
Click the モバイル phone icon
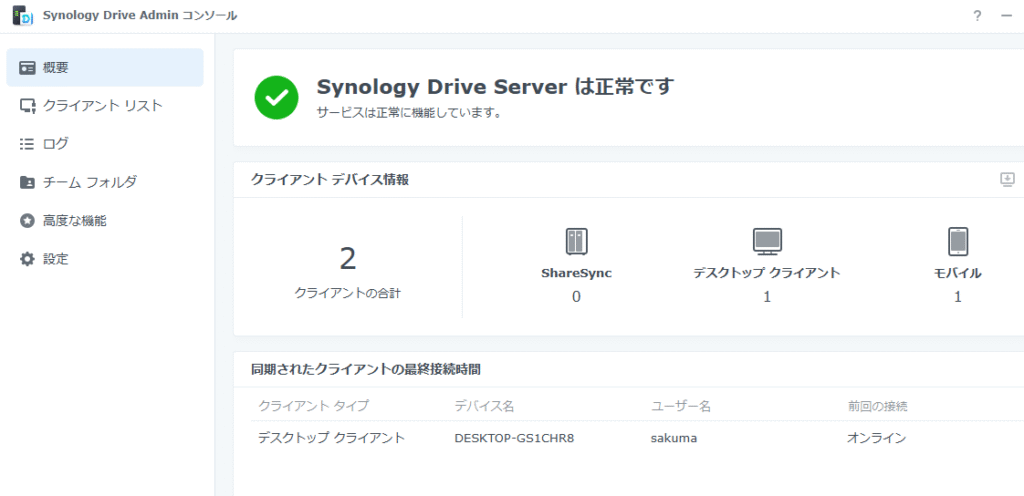[x=957, y=241]
